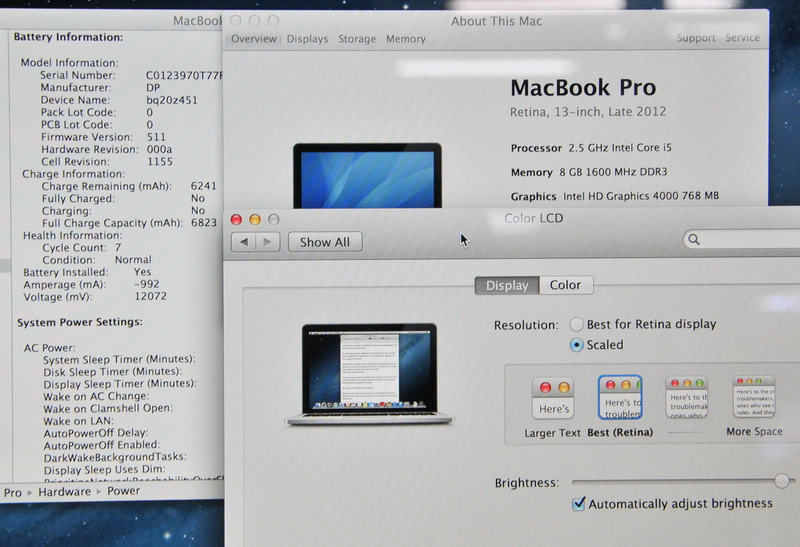Click the Brightness slider knob
The image size is (800, 547).
coord(782,481)
